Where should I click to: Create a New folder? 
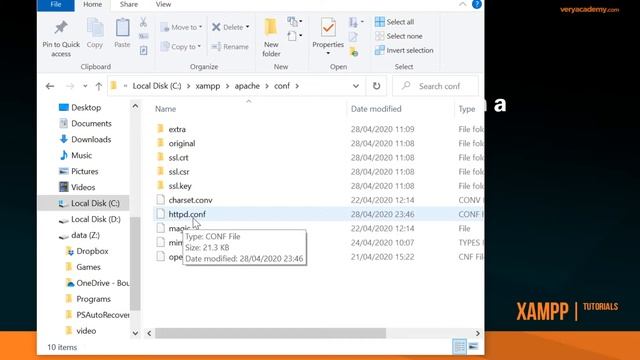coord(271,38)
